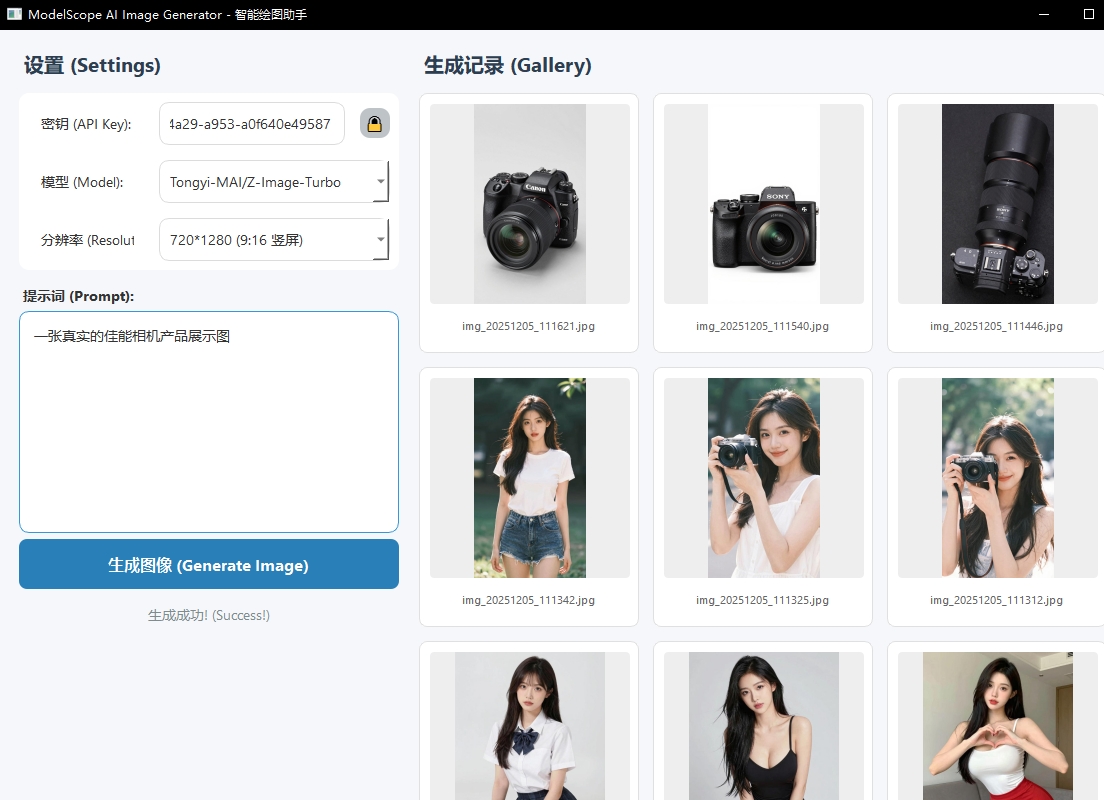1104x800 pixels.
Task: Select thumbnail of woman in black top
Action: pos(763,727)
